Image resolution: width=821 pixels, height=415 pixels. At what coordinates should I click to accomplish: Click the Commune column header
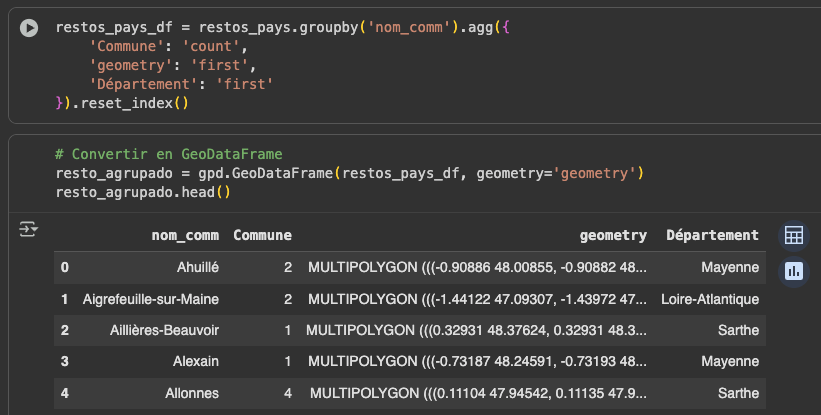pos(262,236)
